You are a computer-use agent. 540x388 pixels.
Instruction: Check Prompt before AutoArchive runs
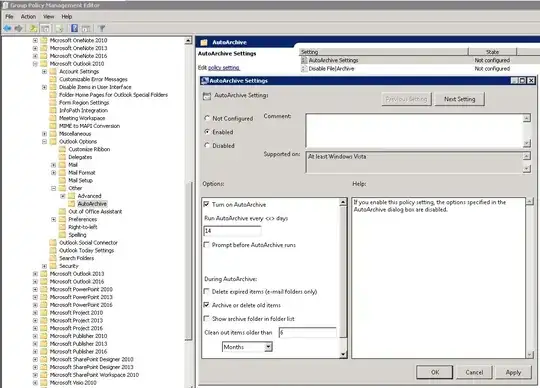tap(207, 245)
